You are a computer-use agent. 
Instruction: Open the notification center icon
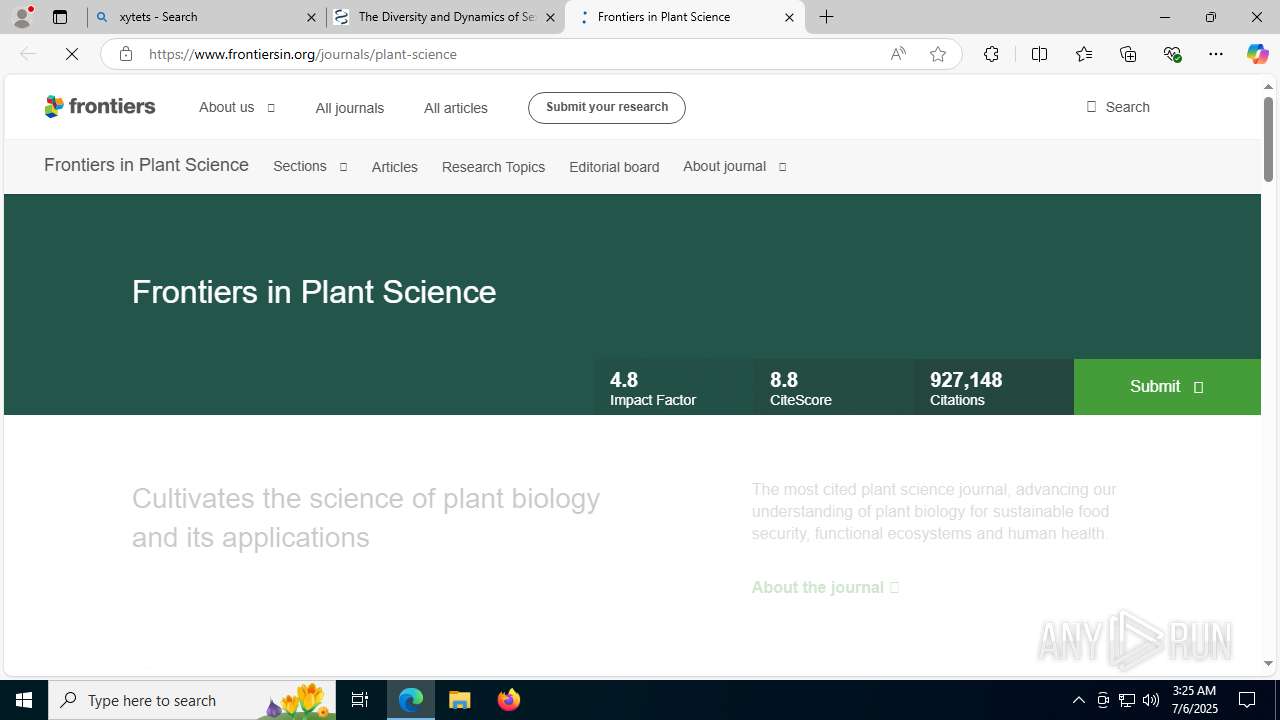click(1248, 700)
